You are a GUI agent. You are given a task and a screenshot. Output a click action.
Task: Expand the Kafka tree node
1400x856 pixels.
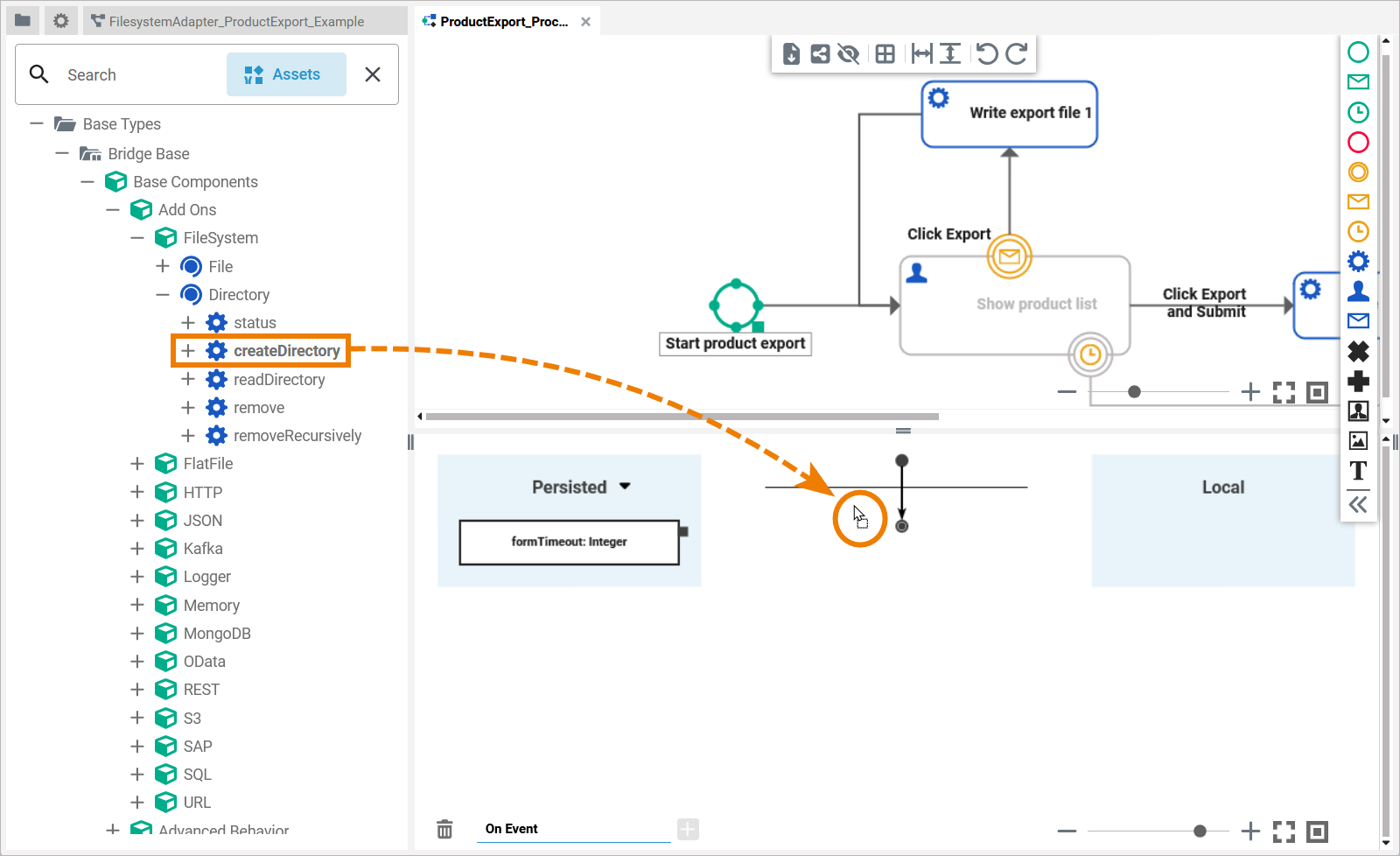(x=137, y=549)
